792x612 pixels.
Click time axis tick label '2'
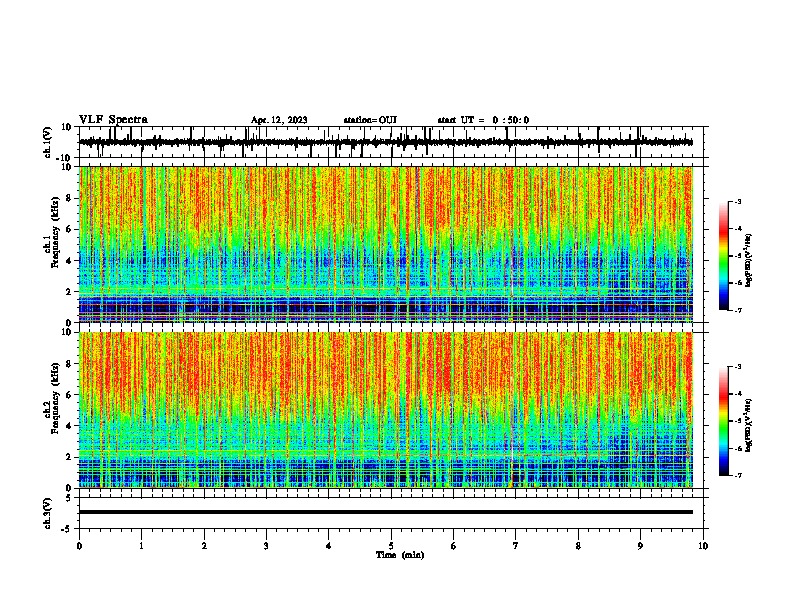coord(204,545)
